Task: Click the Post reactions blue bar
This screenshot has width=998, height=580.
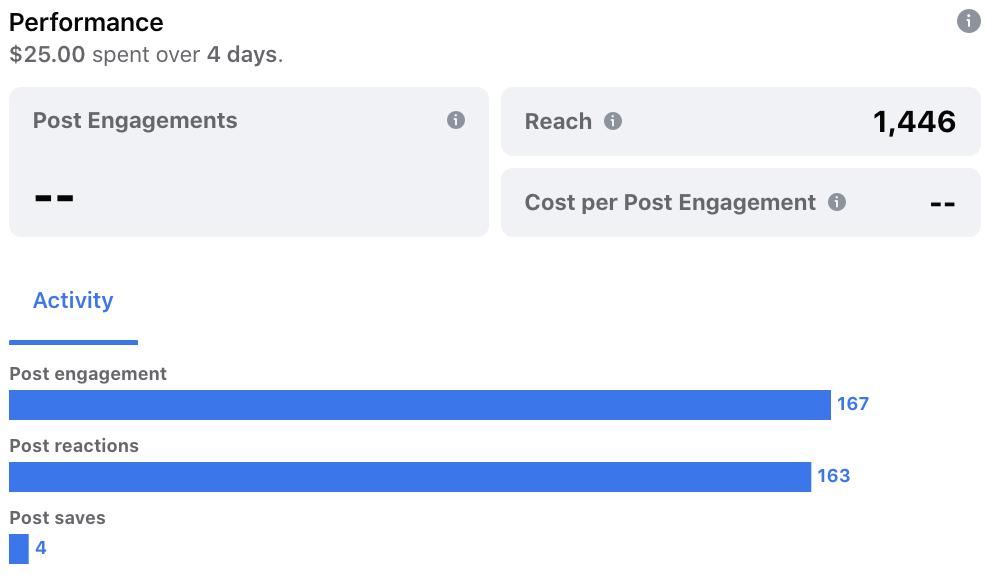Action: tap(410, 477)
